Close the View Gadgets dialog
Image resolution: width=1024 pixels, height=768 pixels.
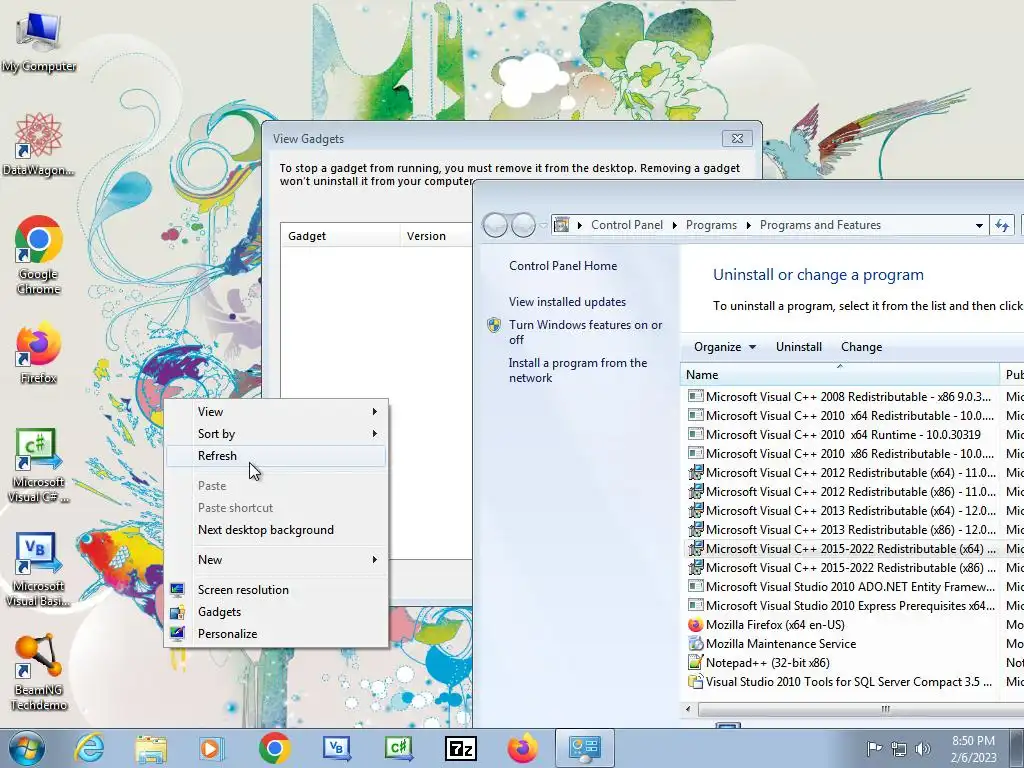[x=737, y=138]
